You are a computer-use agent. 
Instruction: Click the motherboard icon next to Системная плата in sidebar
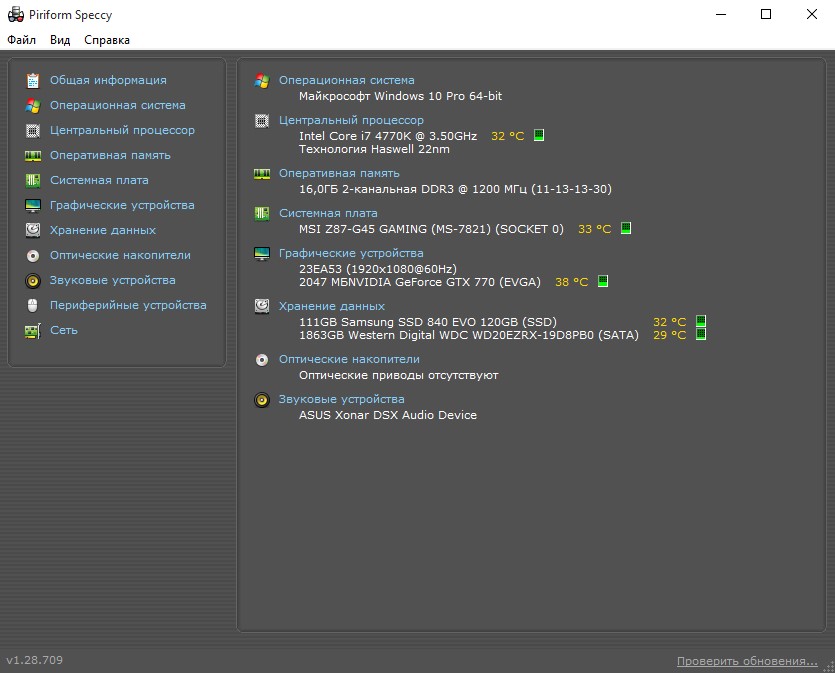pos(33,180)
